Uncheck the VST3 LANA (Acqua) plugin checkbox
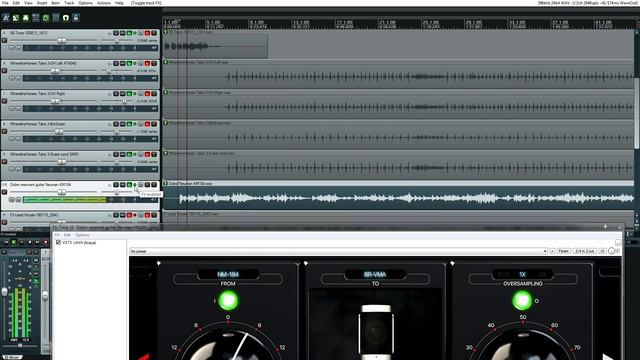 tap(58, 242)
